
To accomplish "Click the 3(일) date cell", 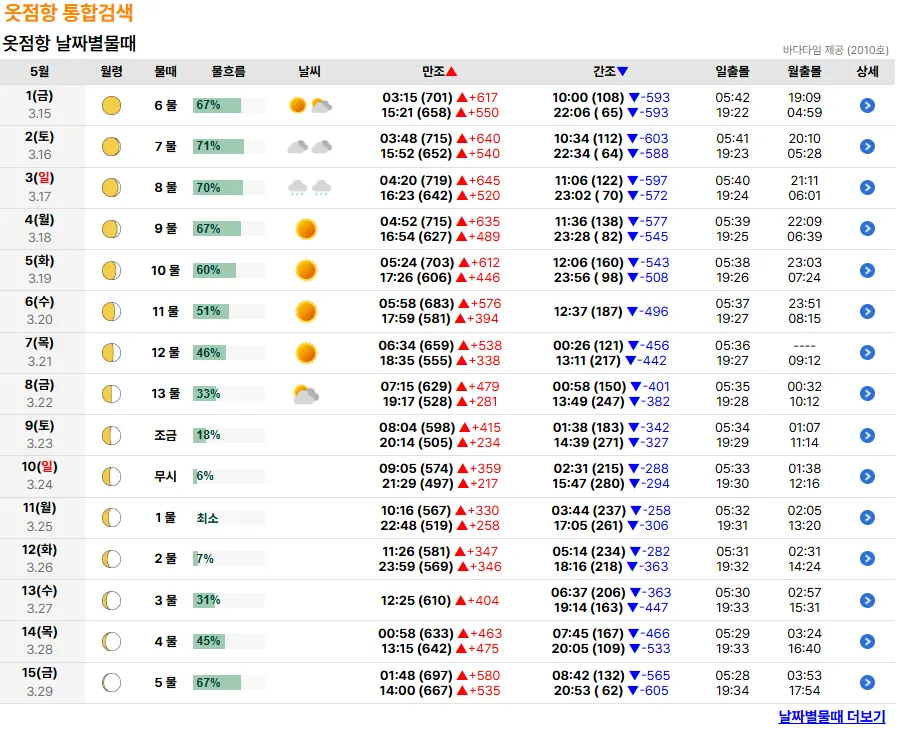I will coord(40,188).
